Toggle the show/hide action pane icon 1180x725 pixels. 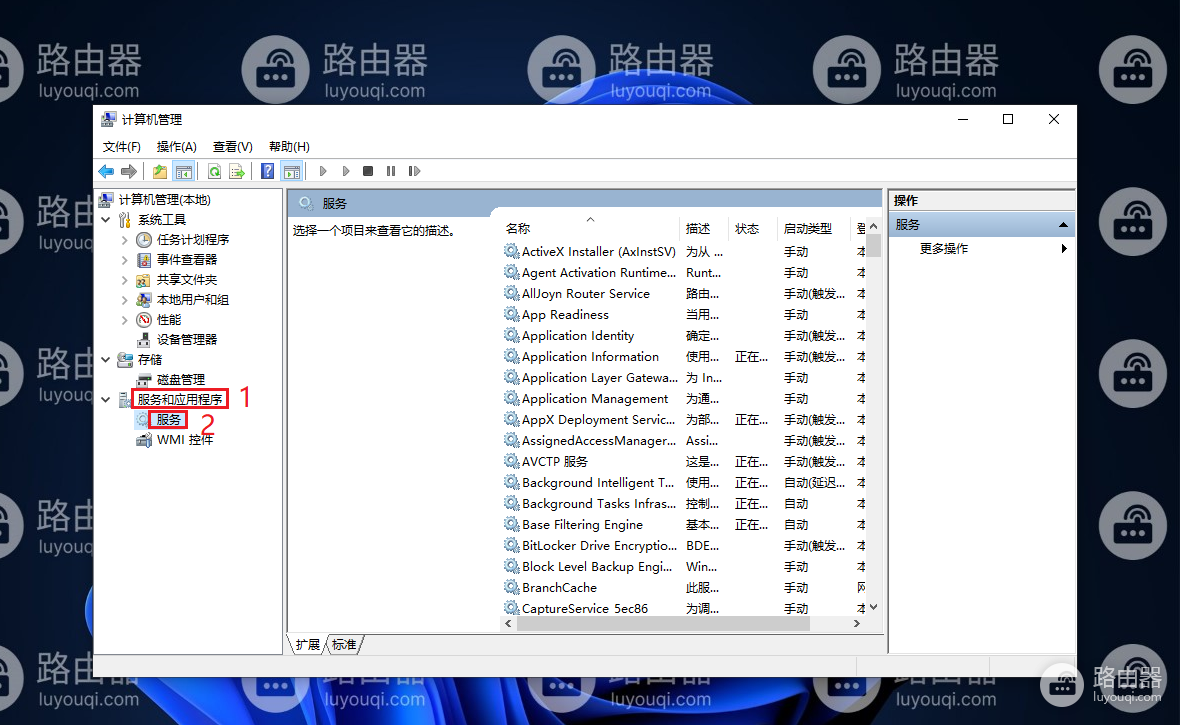[x=292, y=172]
